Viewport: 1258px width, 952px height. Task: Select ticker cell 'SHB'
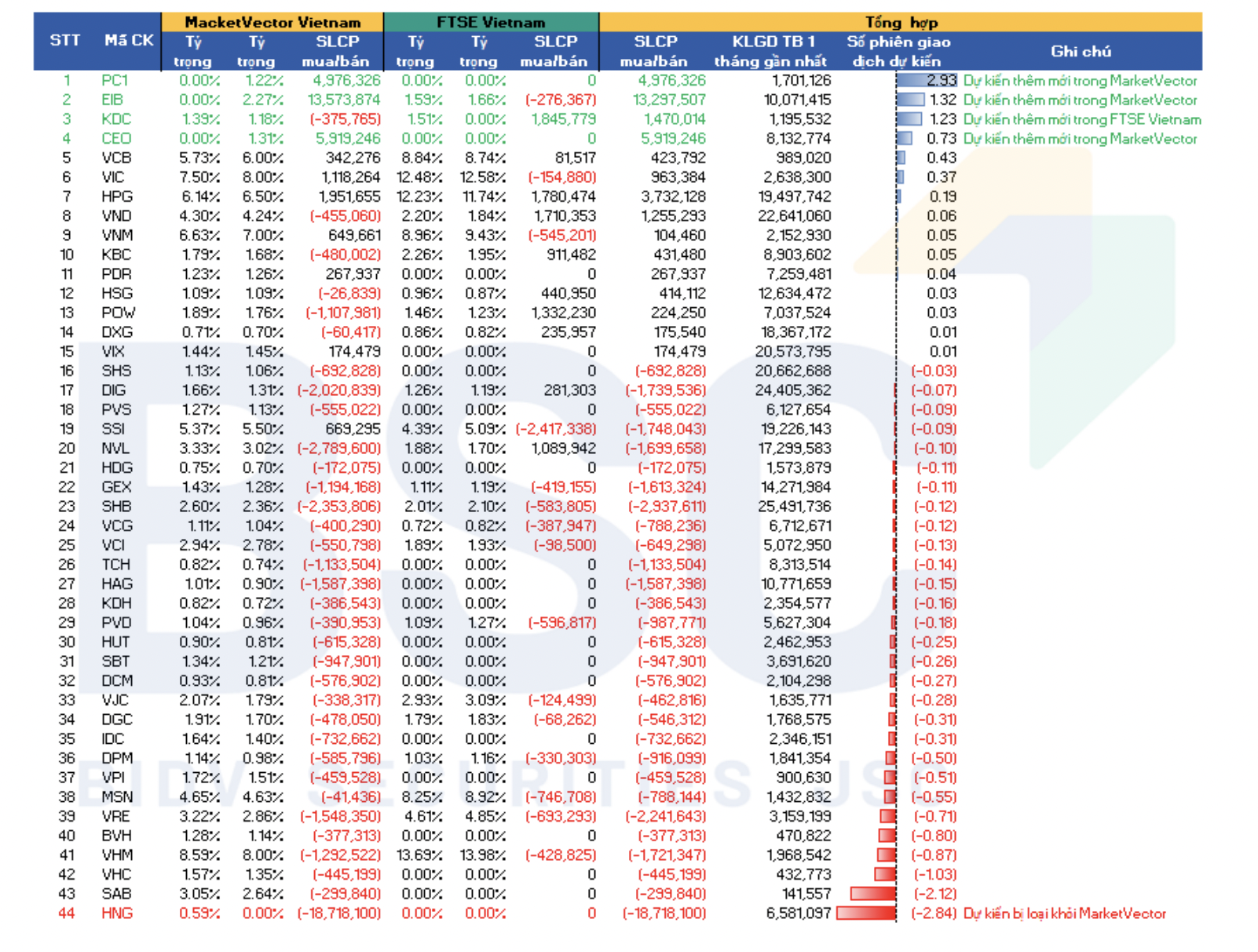116,507
